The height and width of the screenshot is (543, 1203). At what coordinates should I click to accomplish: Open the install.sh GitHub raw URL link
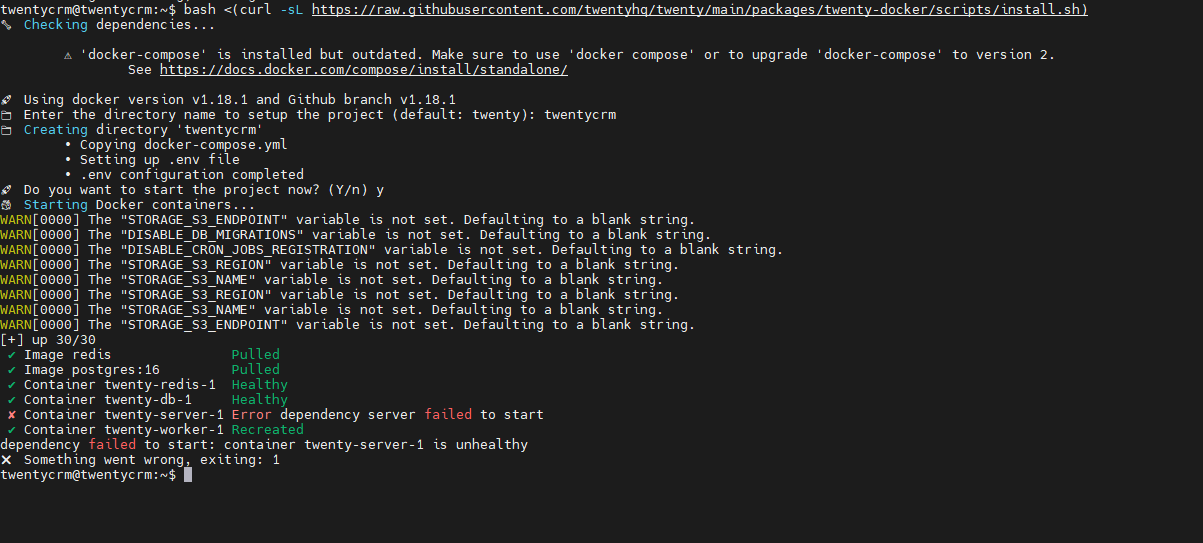(x=699, y=9)
